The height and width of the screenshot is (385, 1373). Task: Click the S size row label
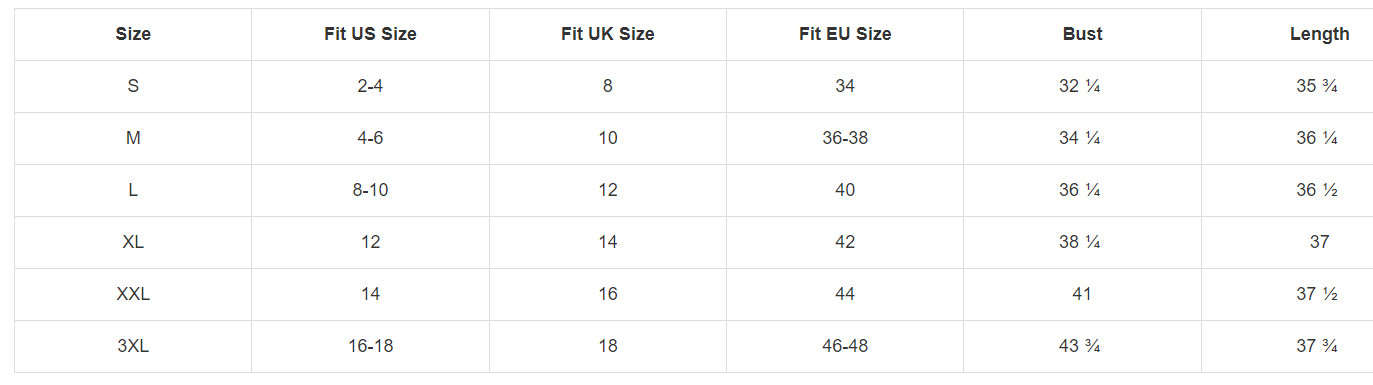(133, 86)
